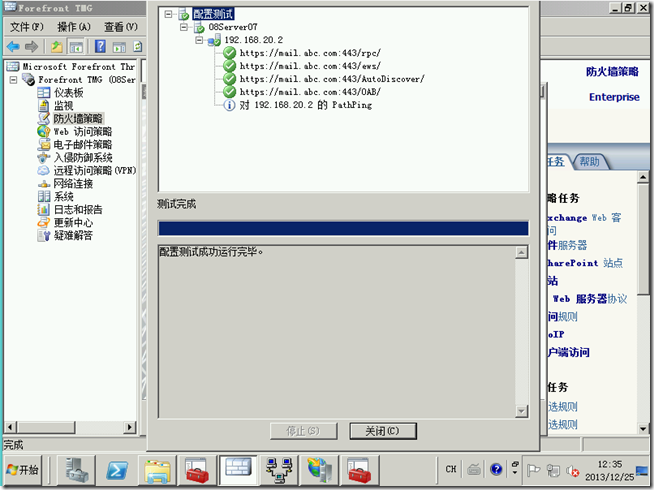Click the info icon for PathPing entry
The height and width of the screenshot is (490, 654).
(229, 105)
